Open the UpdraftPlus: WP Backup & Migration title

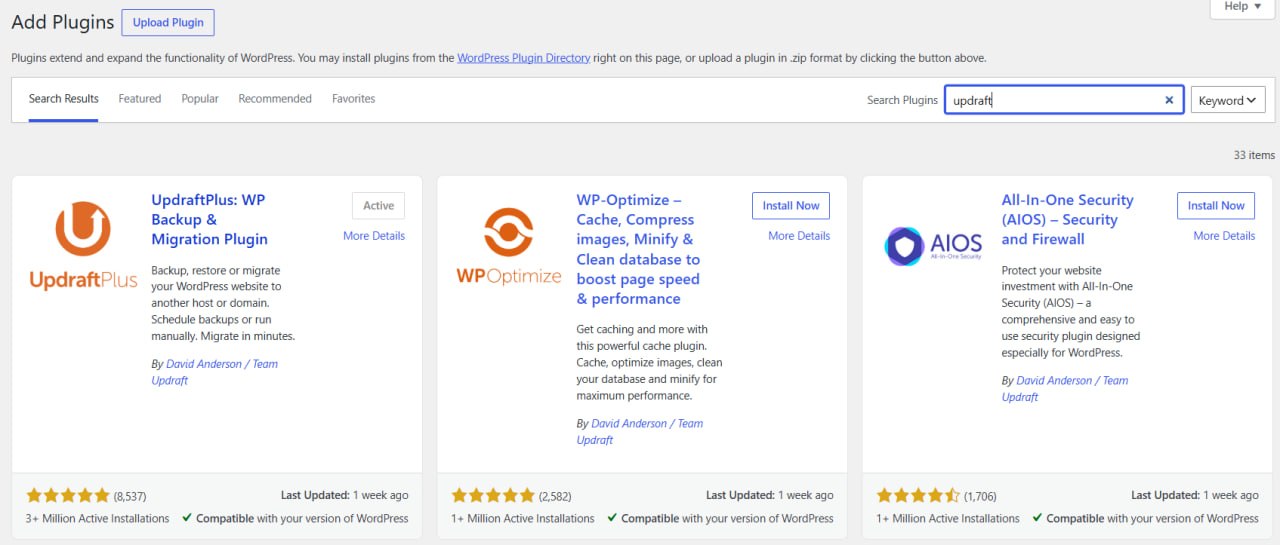pos(209,220)
